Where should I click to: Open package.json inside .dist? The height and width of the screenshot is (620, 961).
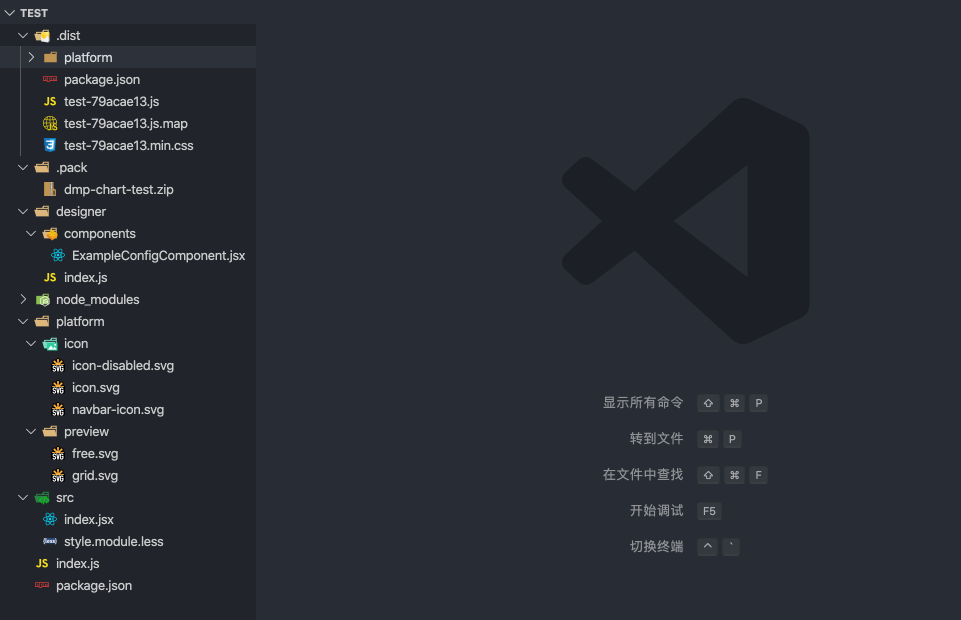[x=102, y=80]
